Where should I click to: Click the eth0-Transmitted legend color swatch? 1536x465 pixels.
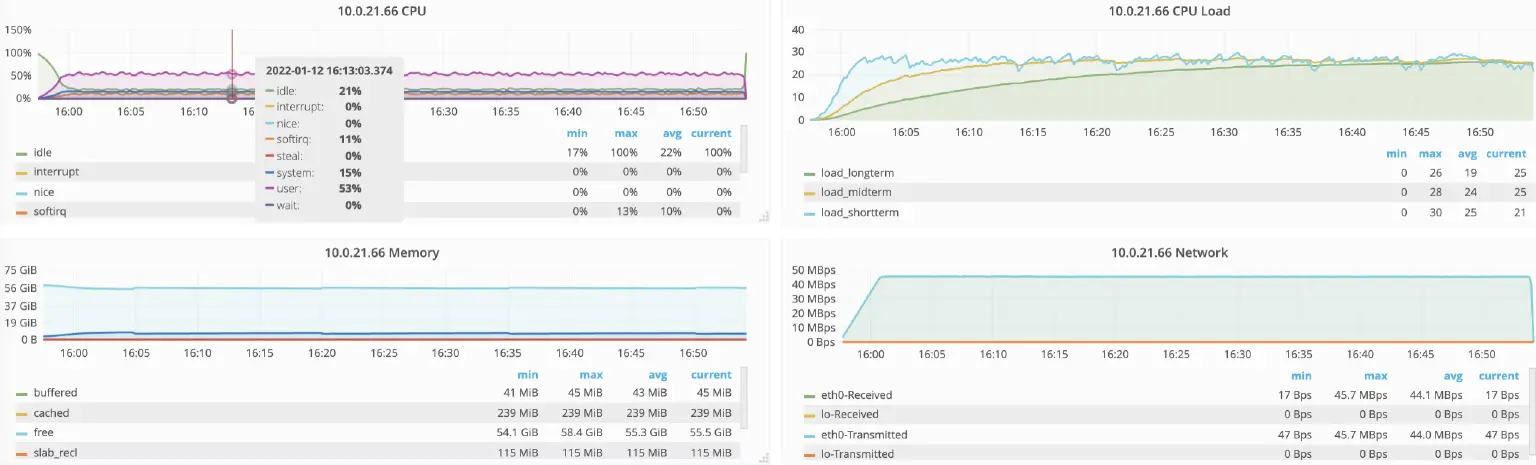click(x=810, y=435)
